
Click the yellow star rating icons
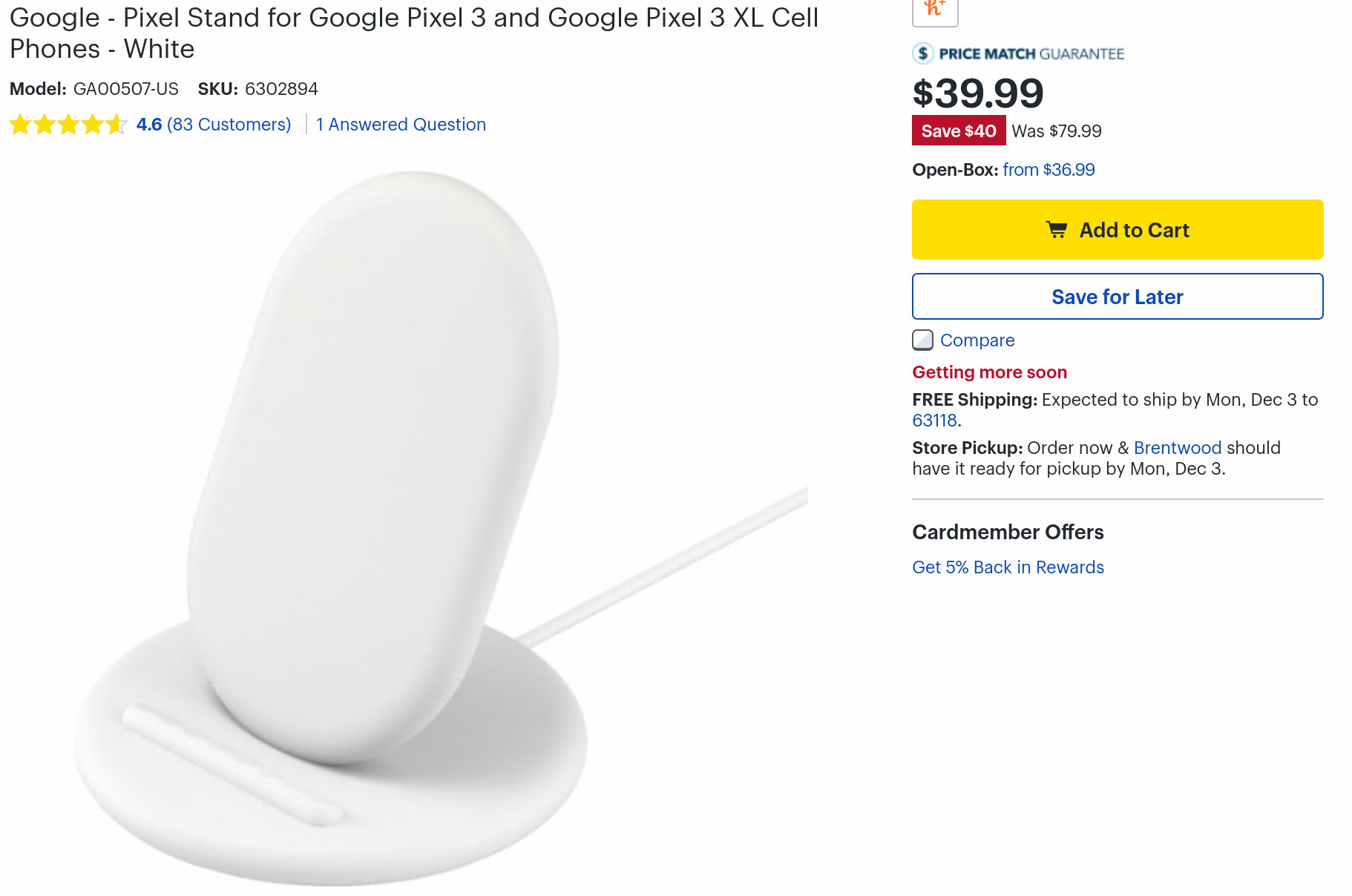(x=68, y=125)
